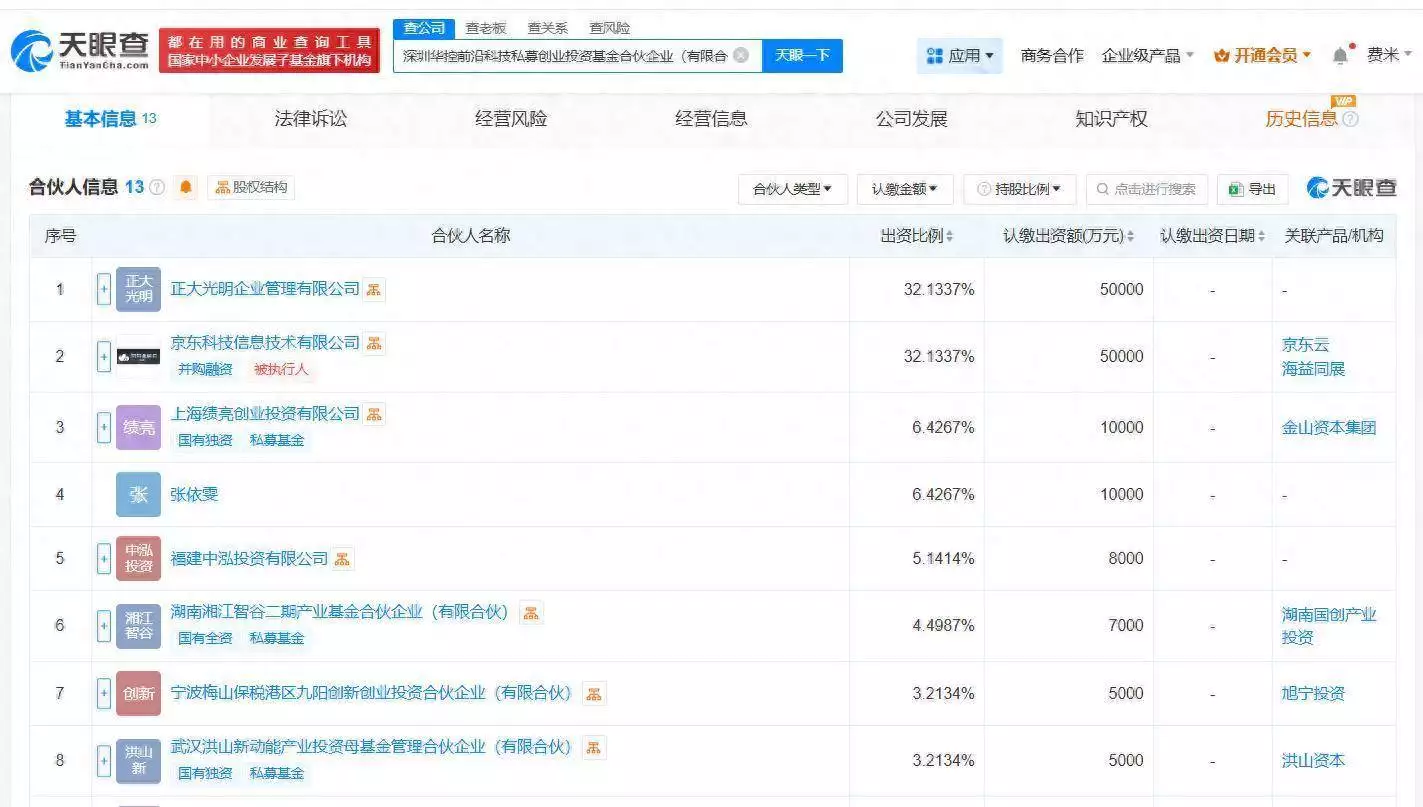Expand row 5 福建中泓投资有限公司
The height and width of the screenshot is (807, 1423).
tap(103, 558)
